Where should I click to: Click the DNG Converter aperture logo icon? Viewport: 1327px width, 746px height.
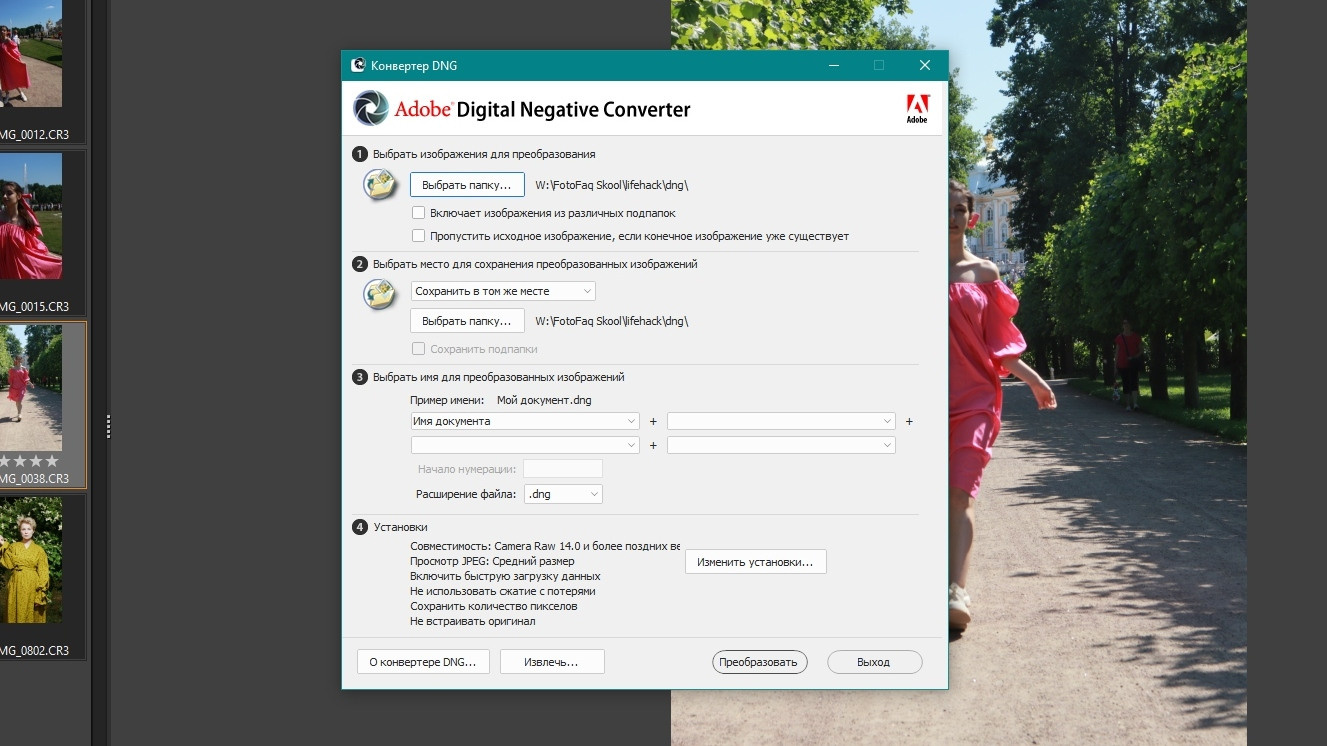370,108
